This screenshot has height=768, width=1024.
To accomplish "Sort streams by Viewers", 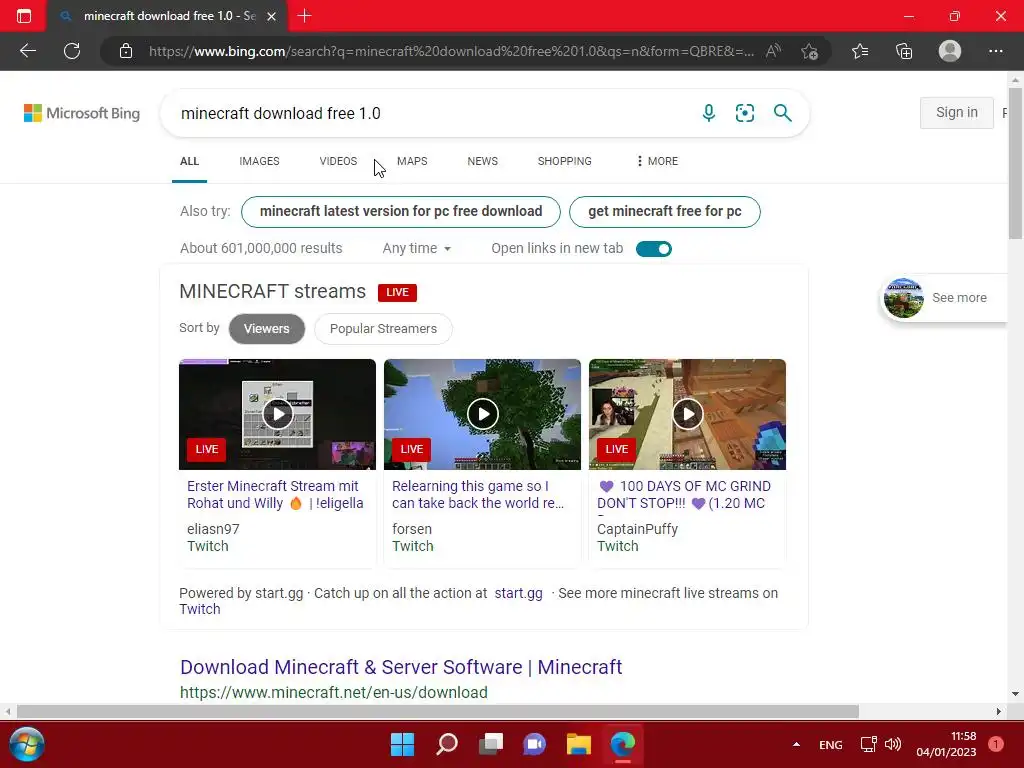I will click(266, 328).
